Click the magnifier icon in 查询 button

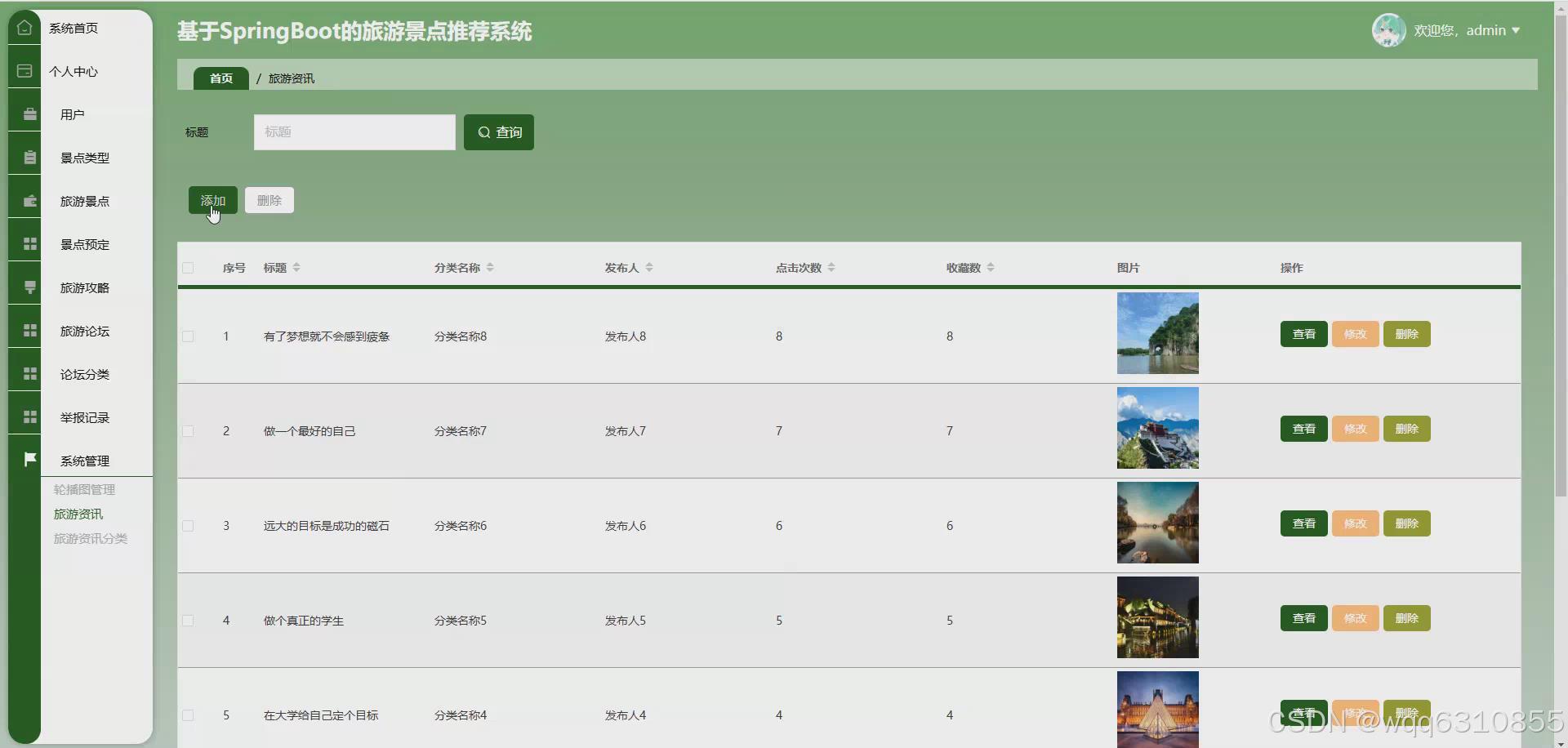tap(483, 131)
